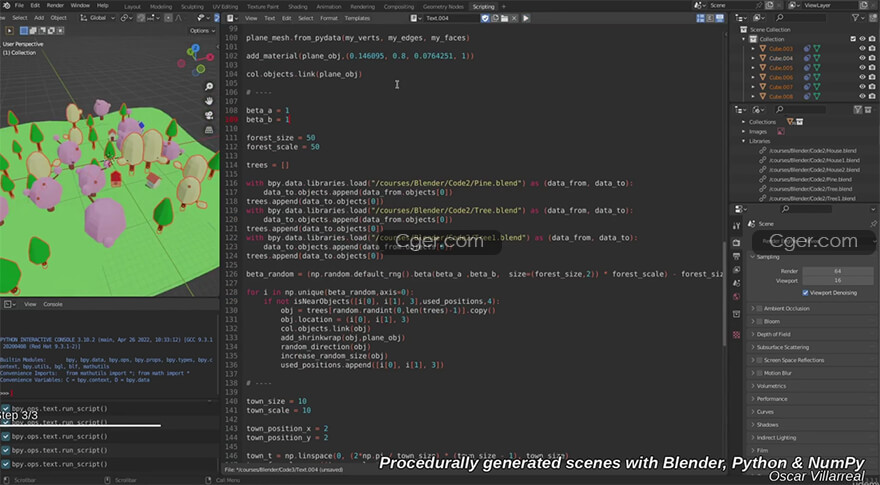Click the Z axis on navigation gizmo
880x485 pixels.
pyautogui.click(x=195, y=48)
